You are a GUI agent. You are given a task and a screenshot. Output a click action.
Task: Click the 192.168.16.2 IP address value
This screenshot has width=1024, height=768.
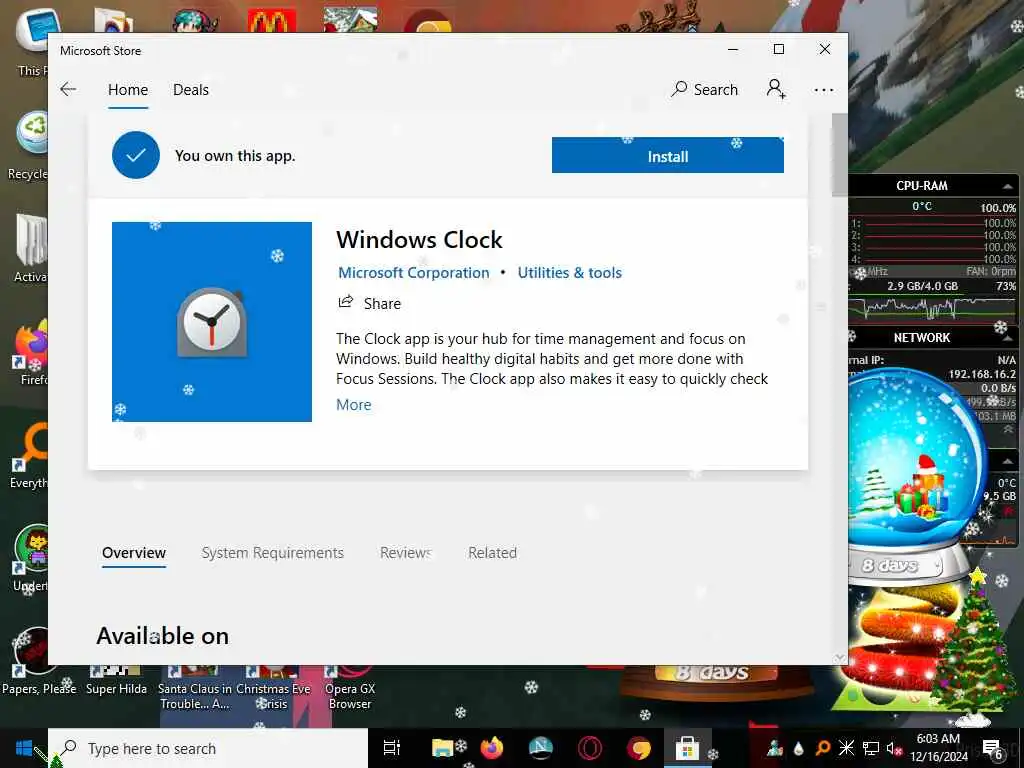(x=982, y=374)
